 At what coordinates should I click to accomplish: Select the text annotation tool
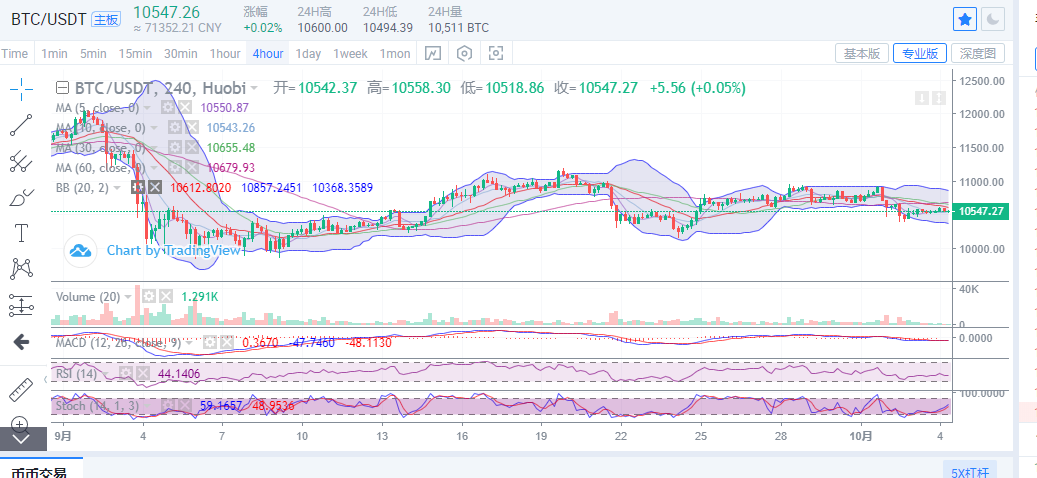point(21,233)
